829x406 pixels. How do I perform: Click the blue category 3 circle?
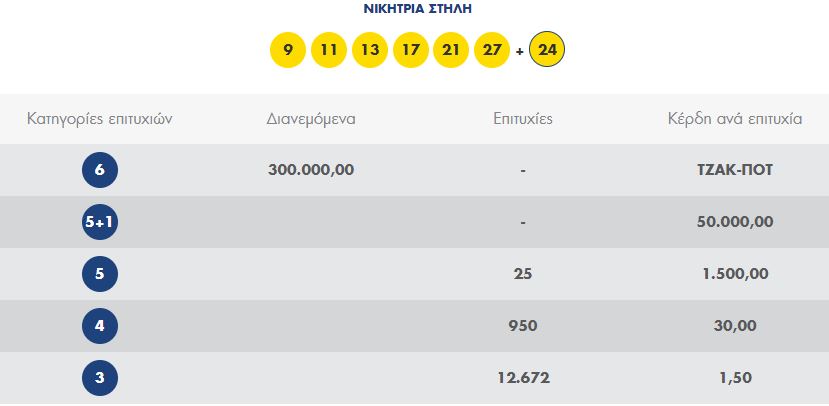[100, 378]
